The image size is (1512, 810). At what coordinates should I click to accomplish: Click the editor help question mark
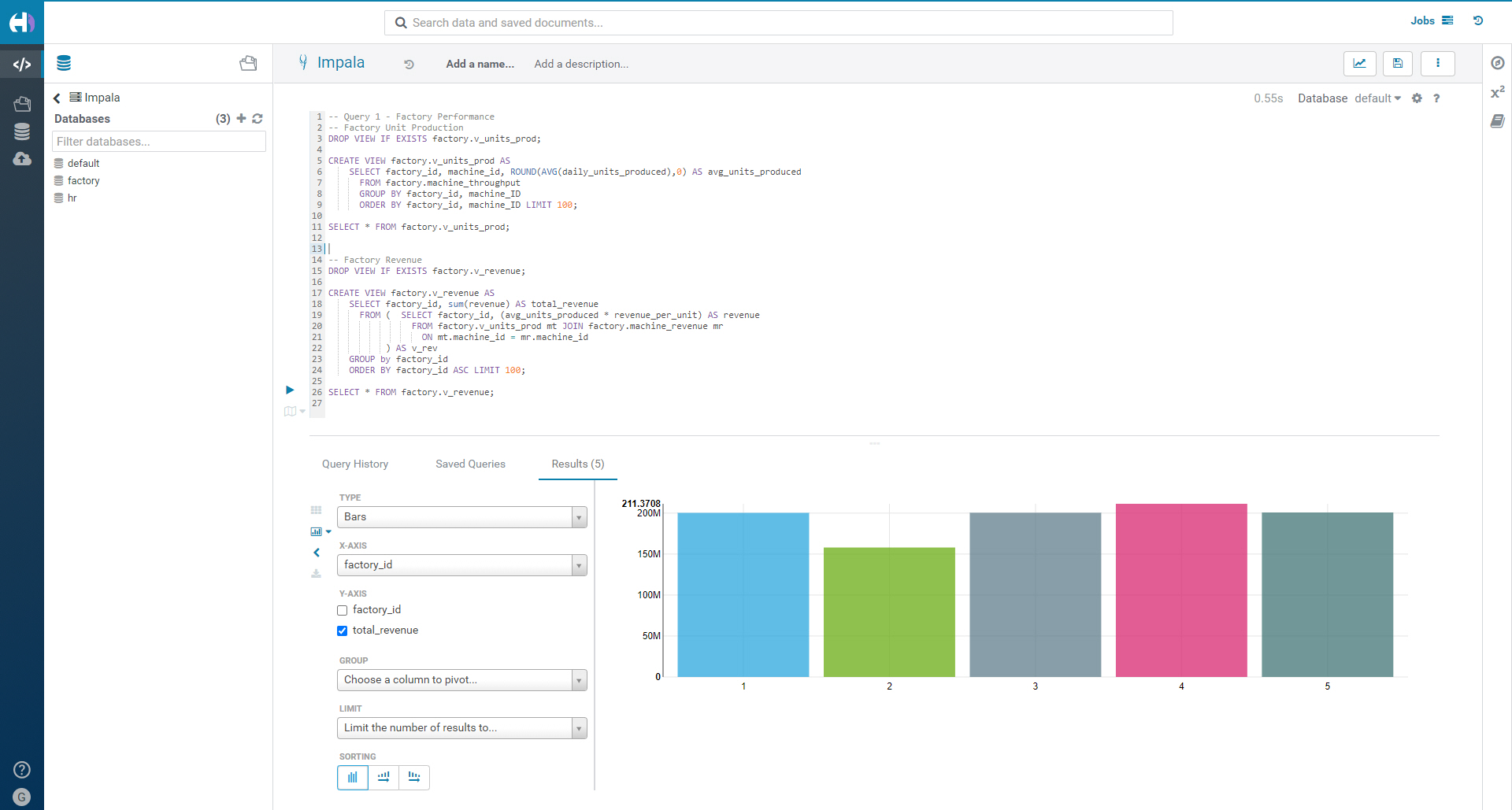pos(1436,98)
